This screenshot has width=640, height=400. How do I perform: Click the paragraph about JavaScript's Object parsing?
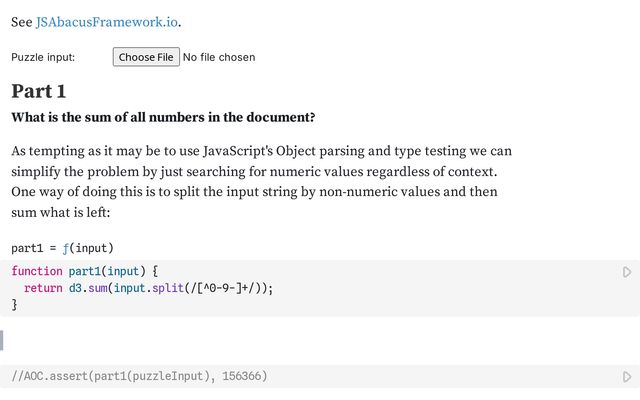coord(260,182)
